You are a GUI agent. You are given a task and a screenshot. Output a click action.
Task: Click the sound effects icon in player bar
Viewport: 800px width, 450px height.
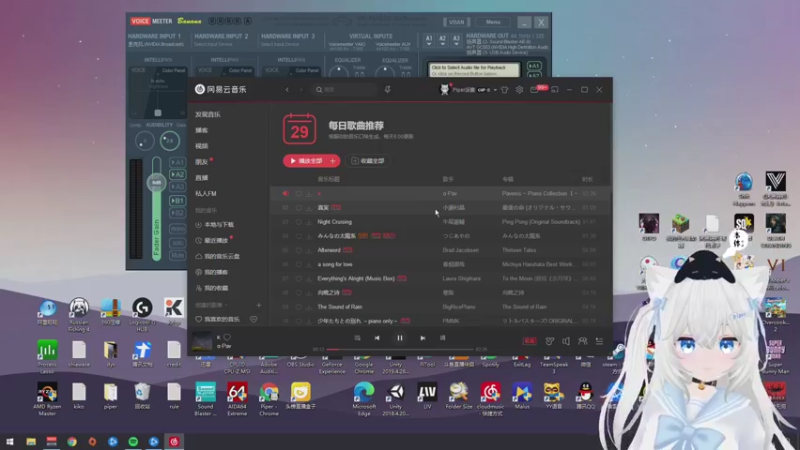pyautogui.click(x=549, y=341)
